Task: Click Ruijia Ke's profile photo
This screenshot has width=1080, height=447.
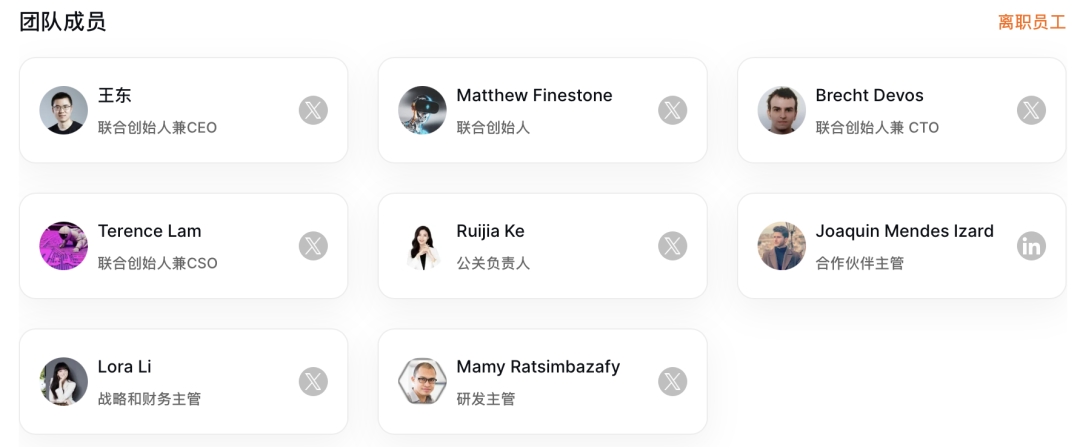Action: 422,246
